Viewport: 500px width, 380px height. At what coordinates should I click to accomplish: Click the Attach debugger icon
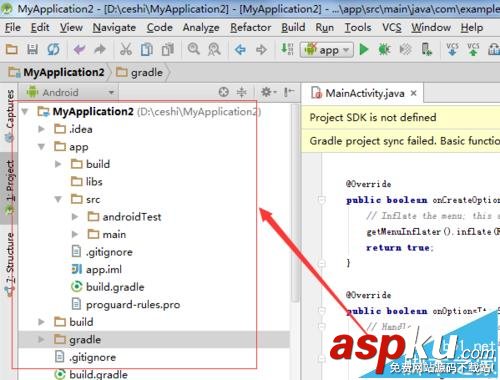coord(405,49)
